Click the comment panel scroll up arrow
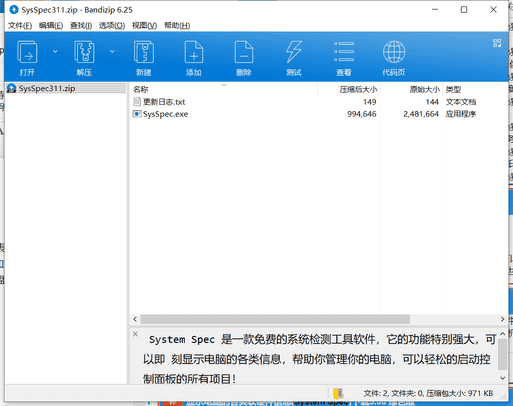The image size is (513, 406). tap(503, 334)
